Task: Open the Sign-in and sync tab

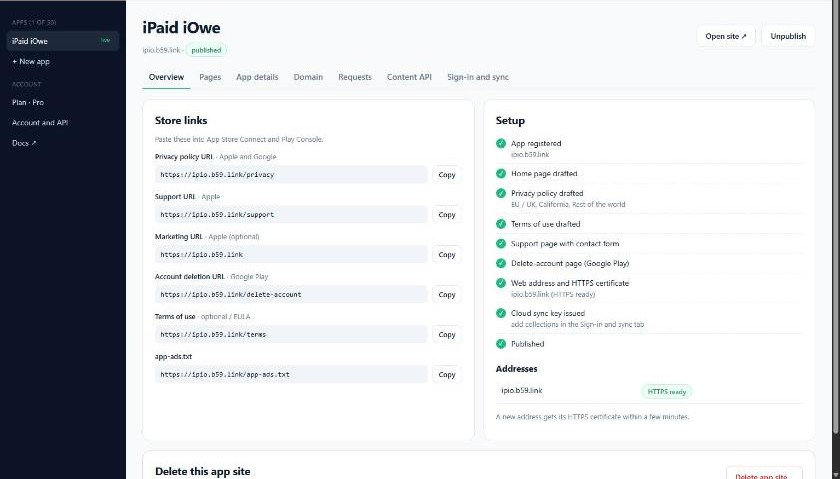Action: tap(478, 77)
